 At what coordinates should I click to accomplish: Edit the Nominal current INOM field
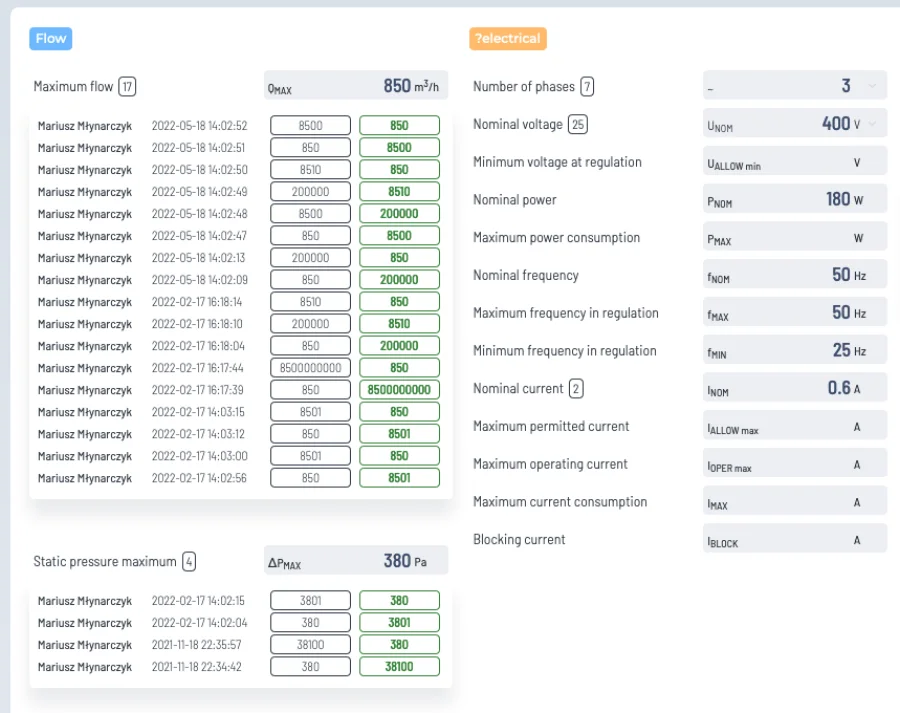pos(795,388)
